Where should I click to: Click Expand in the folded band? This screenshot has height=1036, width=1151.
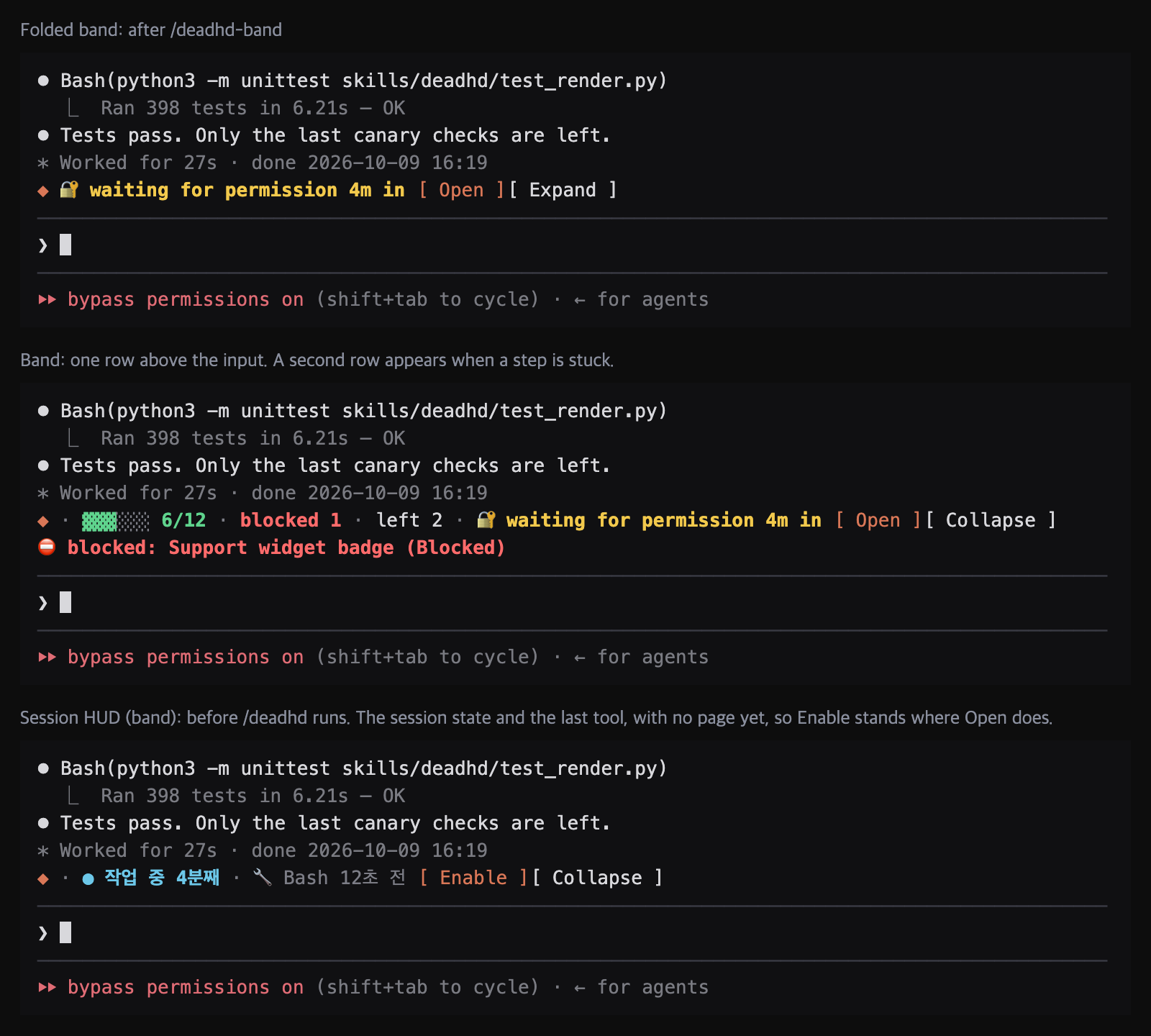[x=563, y=190]
